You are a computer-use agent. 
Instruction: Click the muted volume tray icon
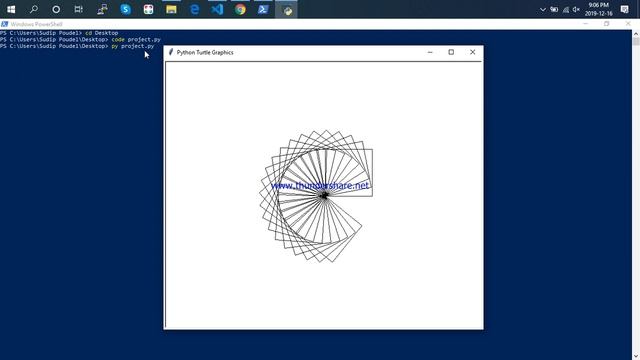576,9
